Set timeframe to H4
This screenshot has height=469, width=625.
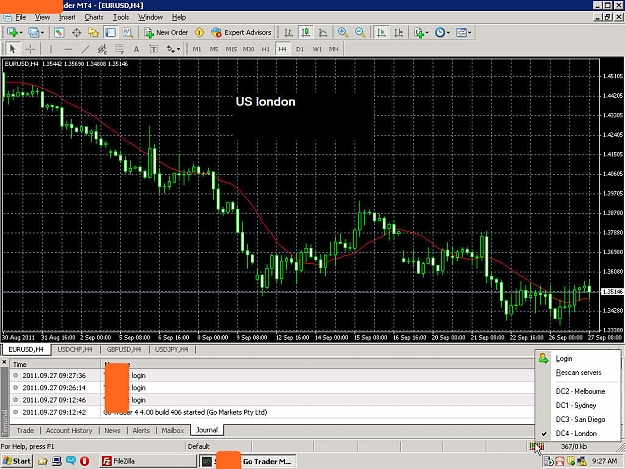tap(283, 49)
